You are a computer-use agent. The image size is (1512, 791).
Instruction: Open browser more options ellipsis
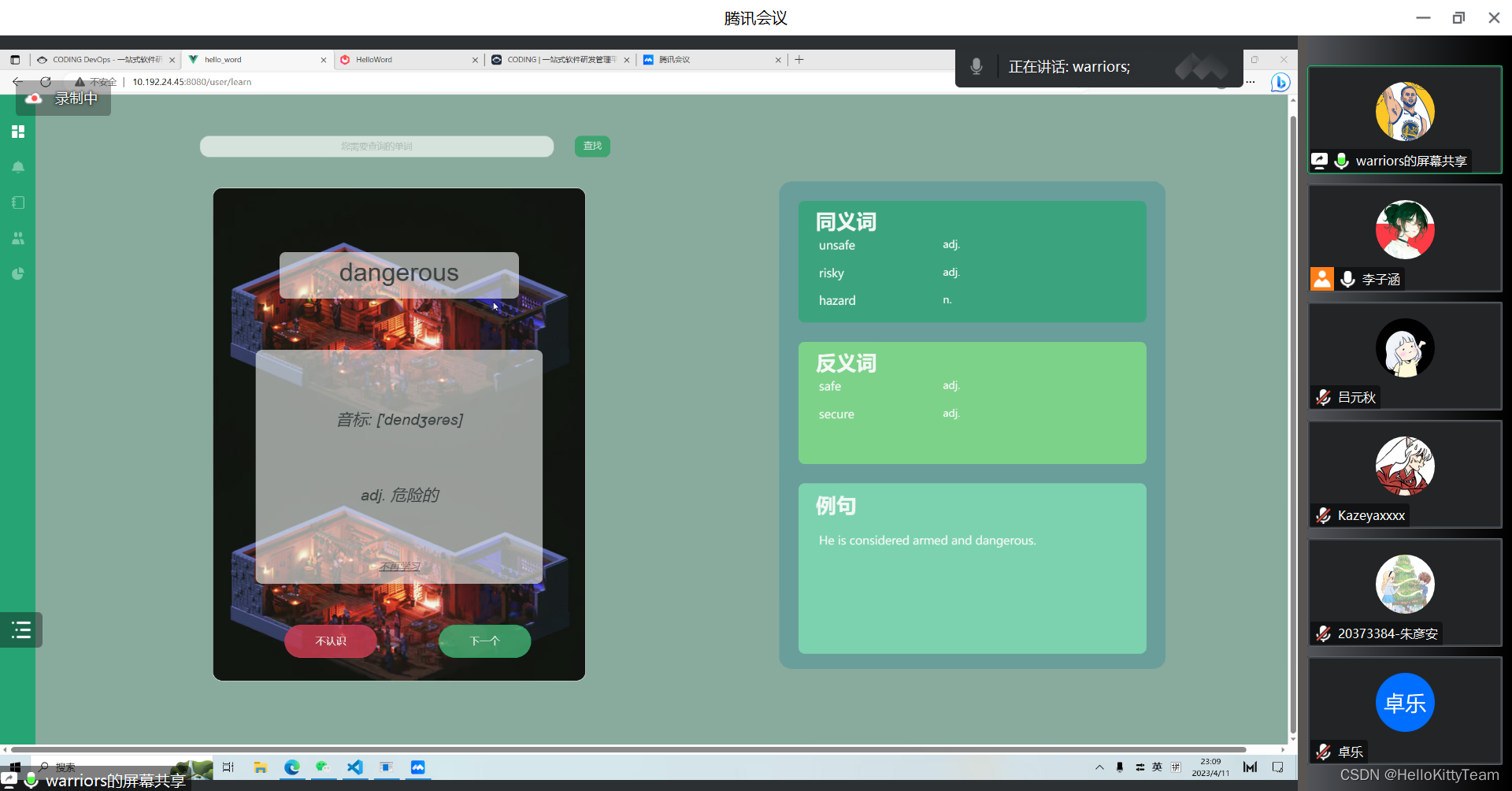pyautogui.click(x=1251, y=82)
